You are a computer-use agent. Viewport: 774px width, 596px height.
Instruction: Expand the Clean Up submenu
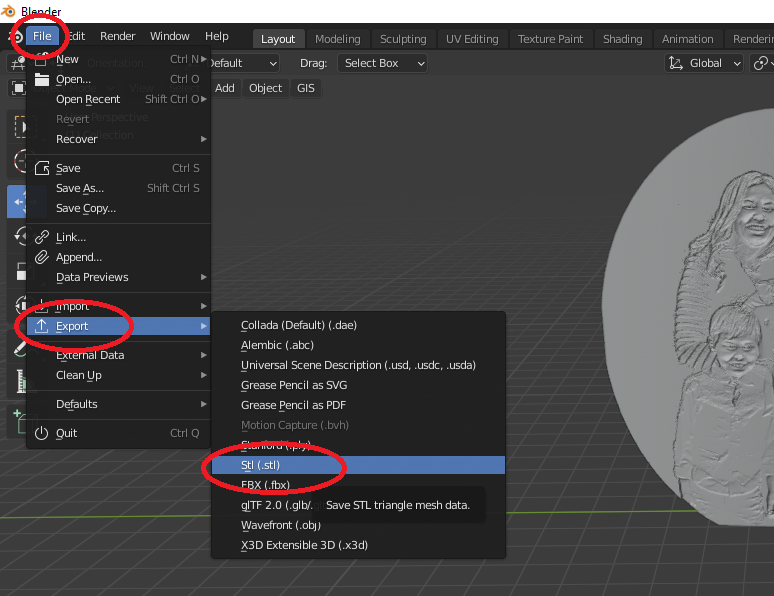pos(118,375)
